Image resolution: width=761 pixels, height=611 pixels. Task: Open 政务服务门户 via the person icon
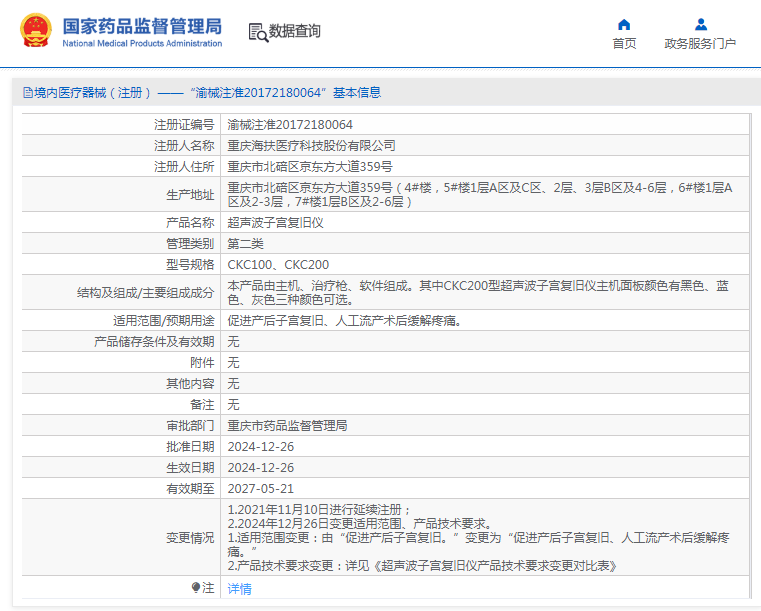(701, 24)
